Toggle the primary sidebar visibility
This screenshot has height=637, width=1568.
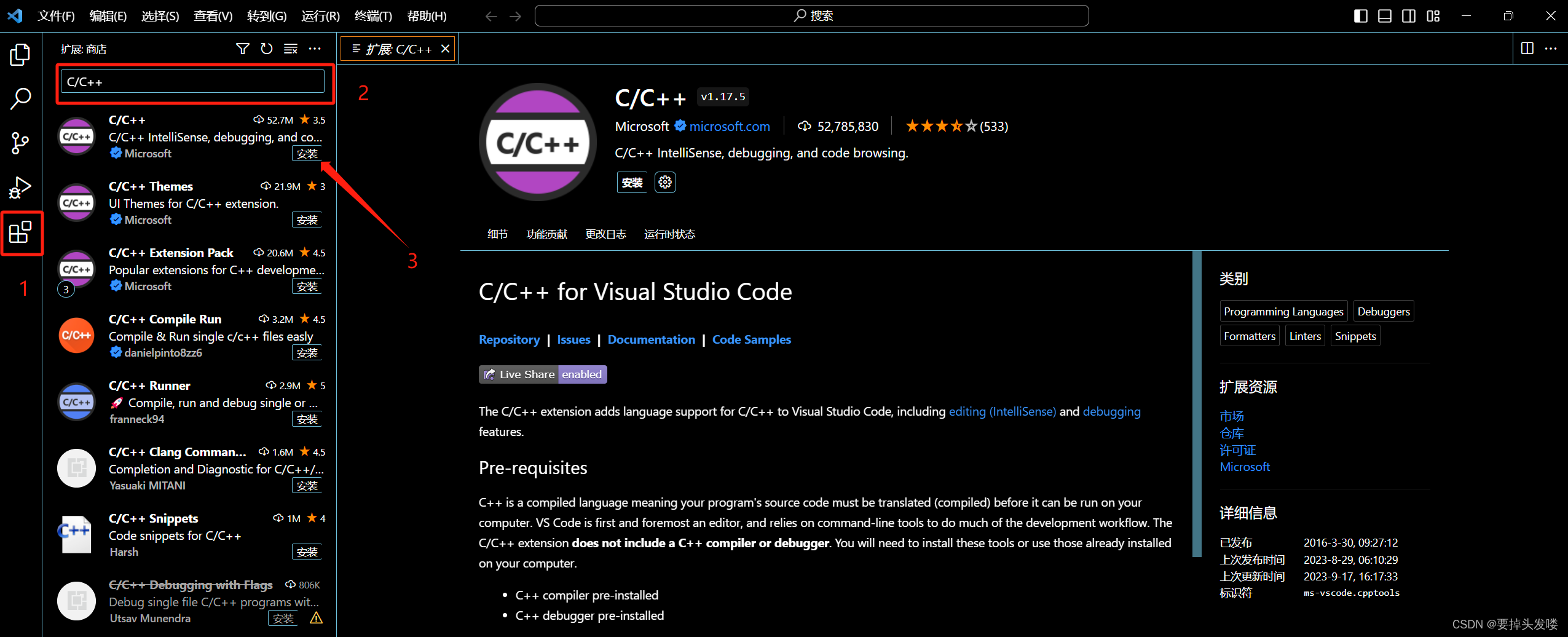click(x=1360, y=16)
